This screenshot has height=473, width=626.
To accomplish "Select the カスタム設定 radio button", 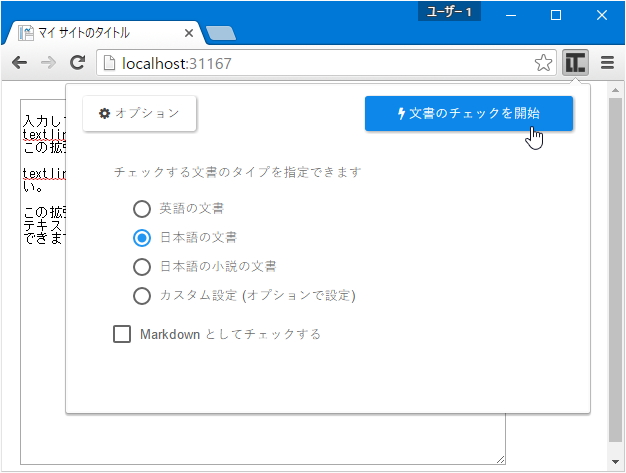I will pyautogui.click(x=142, y=296).
